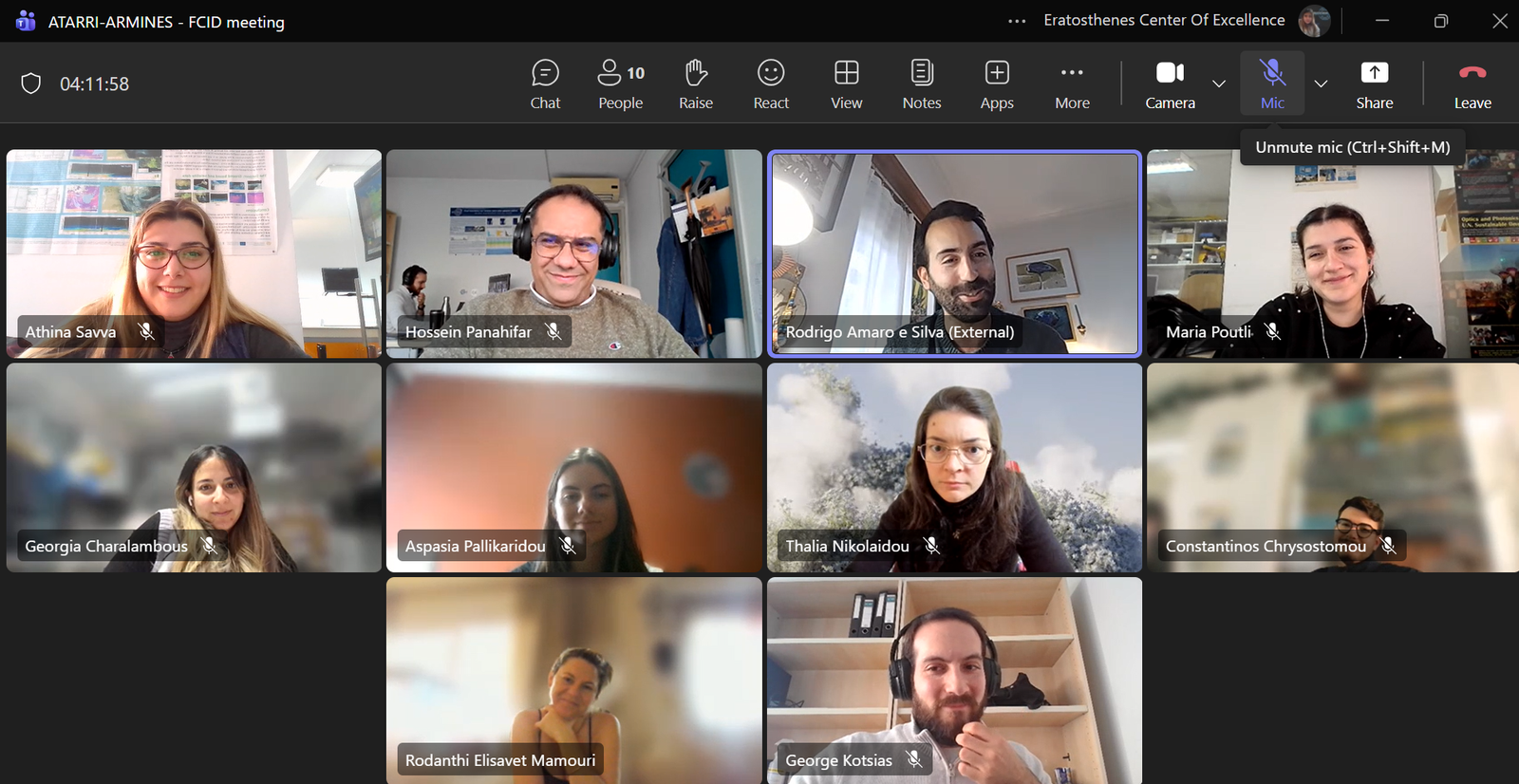Expand camera options dropdown arrow

pyautogui.click(x=1219, y=84)
